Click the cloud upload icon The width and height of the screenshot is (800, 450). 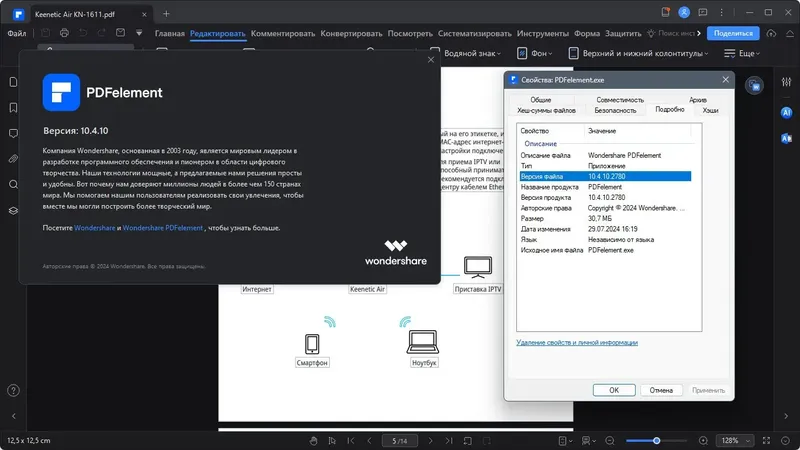(771, 33)
